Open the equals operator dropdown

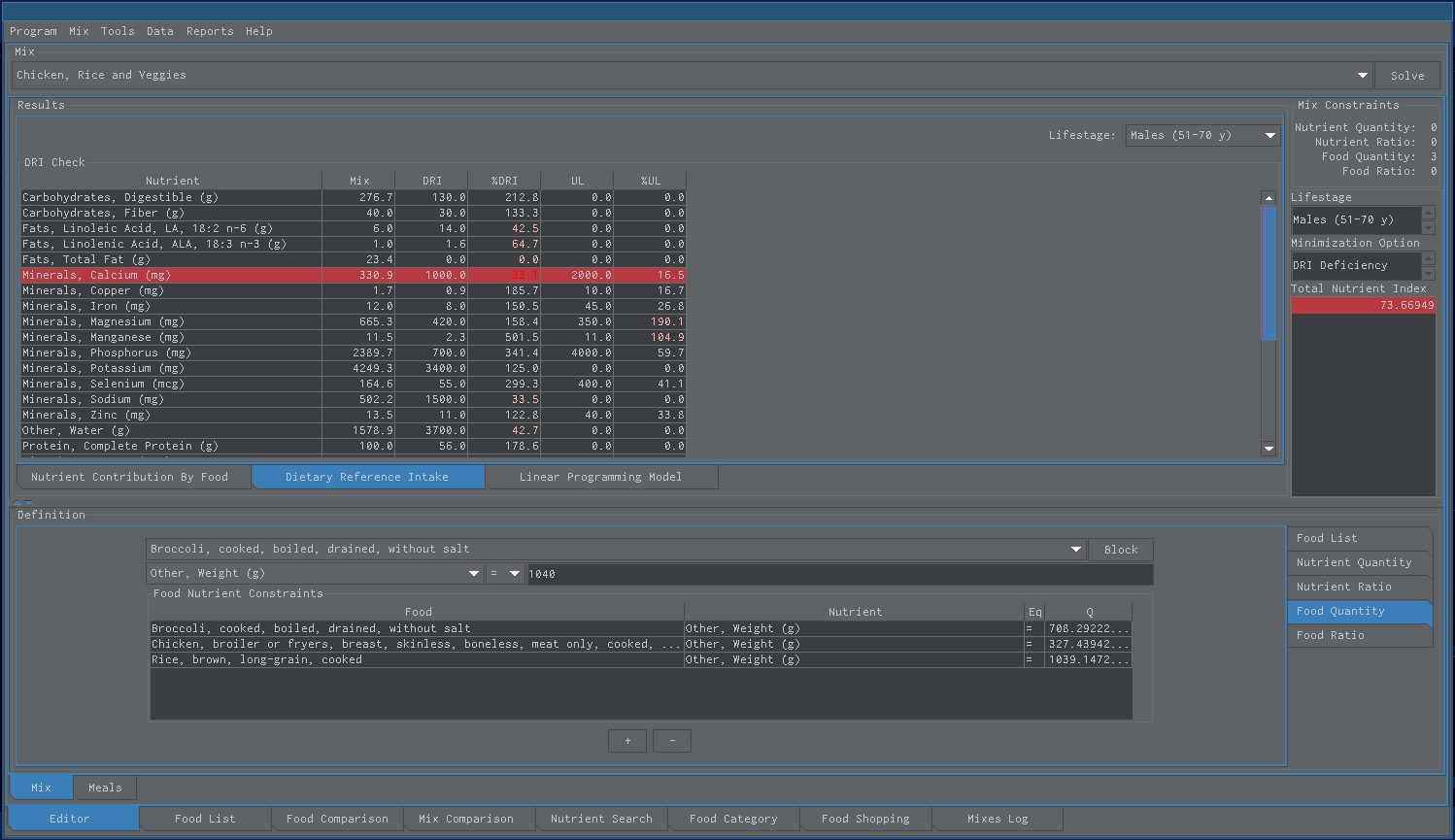[514, 574]
